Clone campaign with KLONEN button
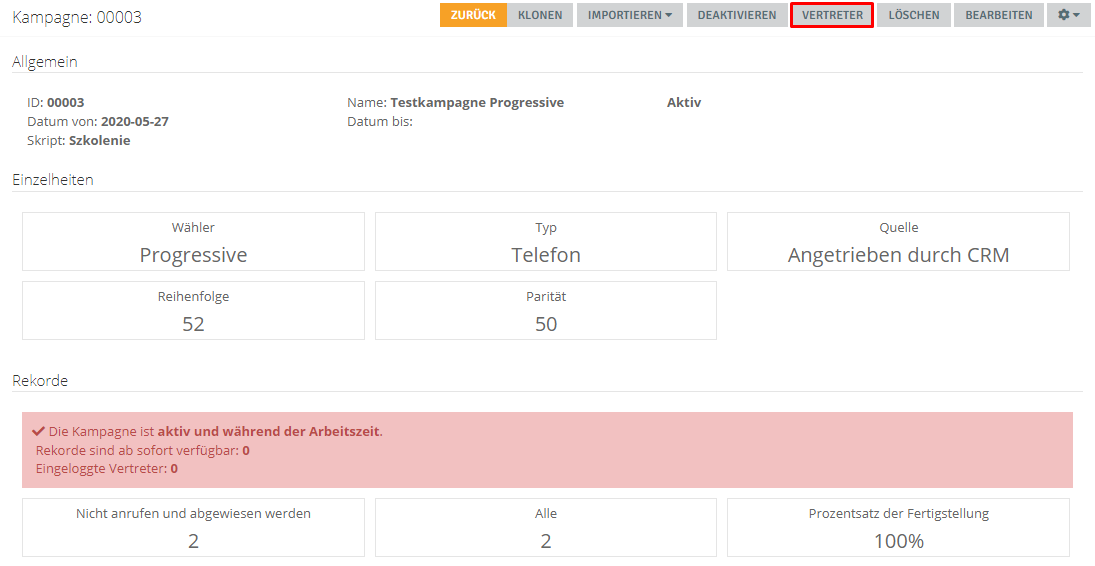Viewport: 1095px width, 566px height. pyautogui.click(x=540, y=15)
